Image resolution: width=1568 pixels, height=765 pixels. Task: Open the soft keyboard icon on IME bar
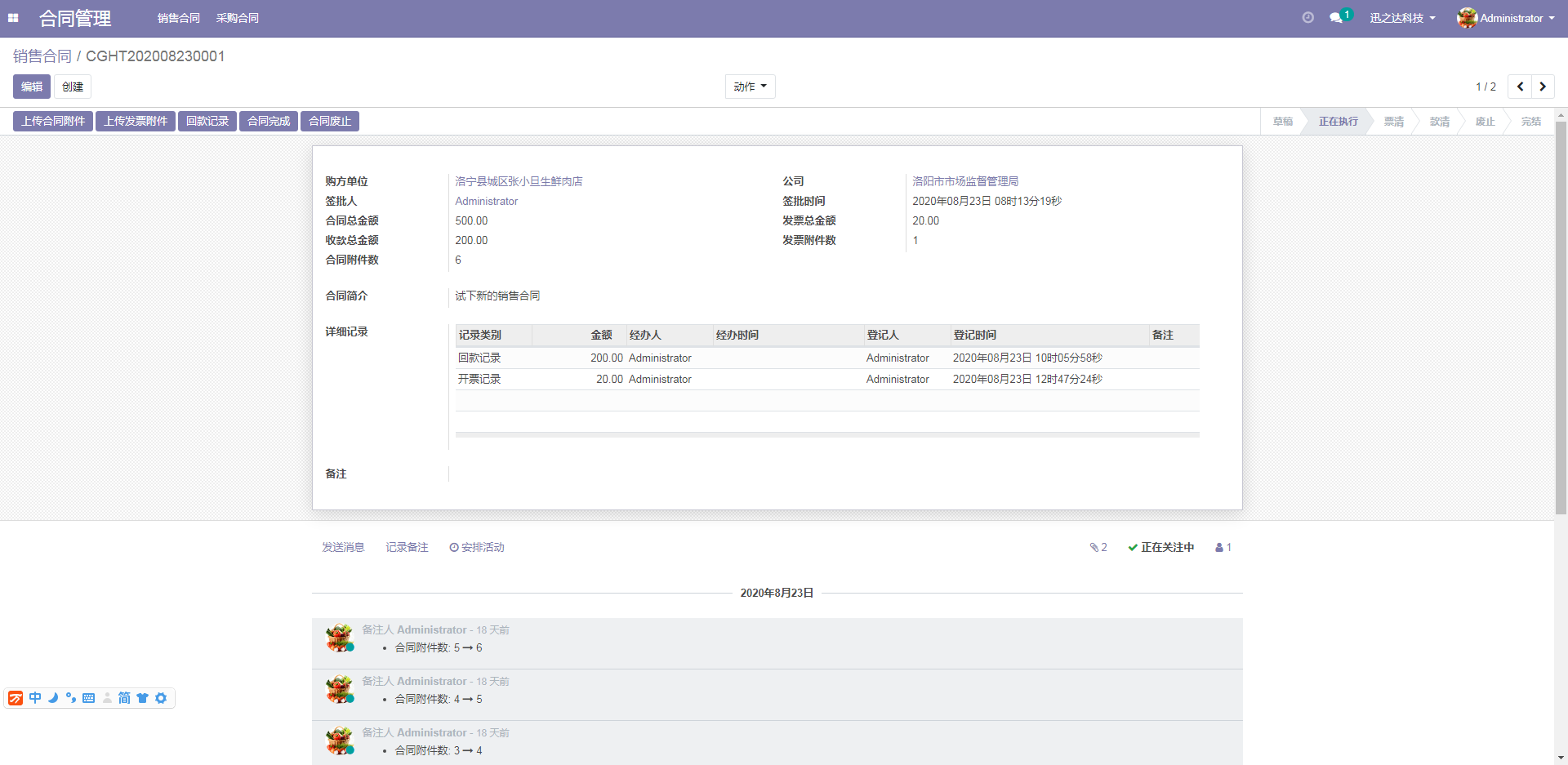coord(88,698)
